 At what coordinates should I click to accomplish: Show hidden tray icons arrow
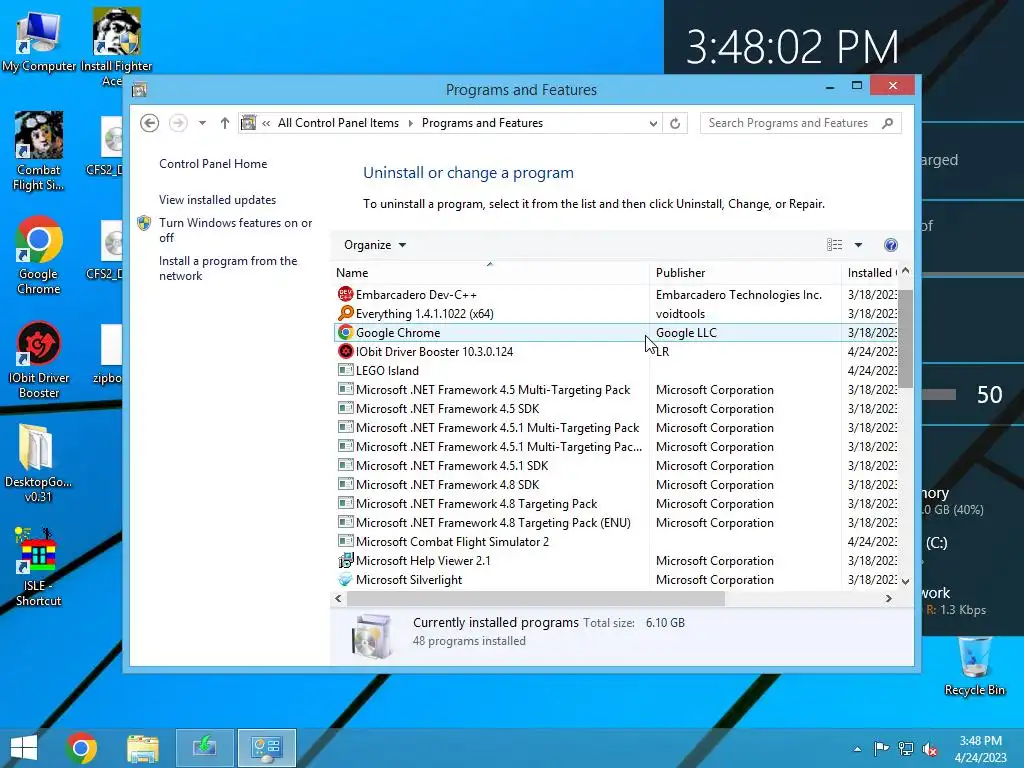(x=857, y=749)
